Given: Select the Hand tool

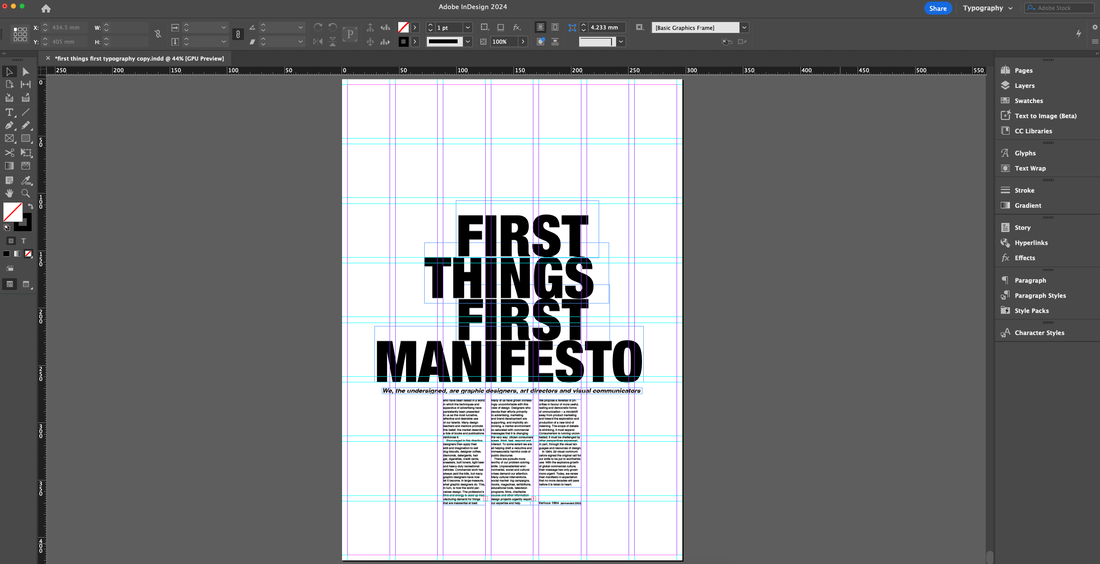Looking at the screenshot, I should (x=10, y=193).
